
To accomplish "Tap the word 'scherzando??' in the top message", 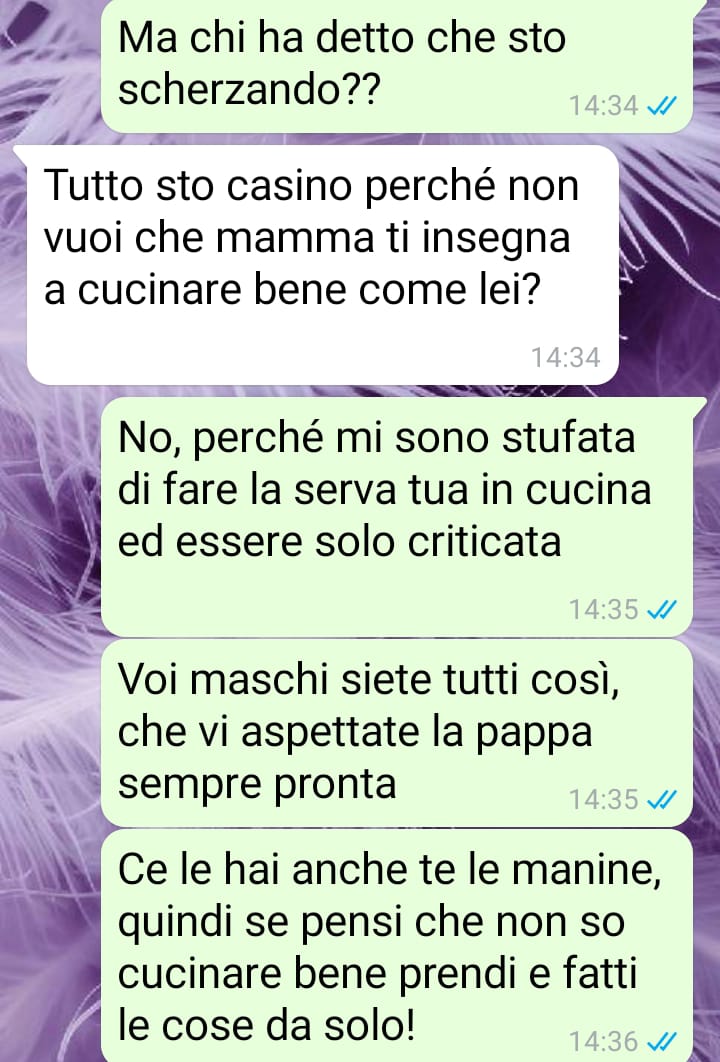I will pyautogui.click(x=249, y=89).
